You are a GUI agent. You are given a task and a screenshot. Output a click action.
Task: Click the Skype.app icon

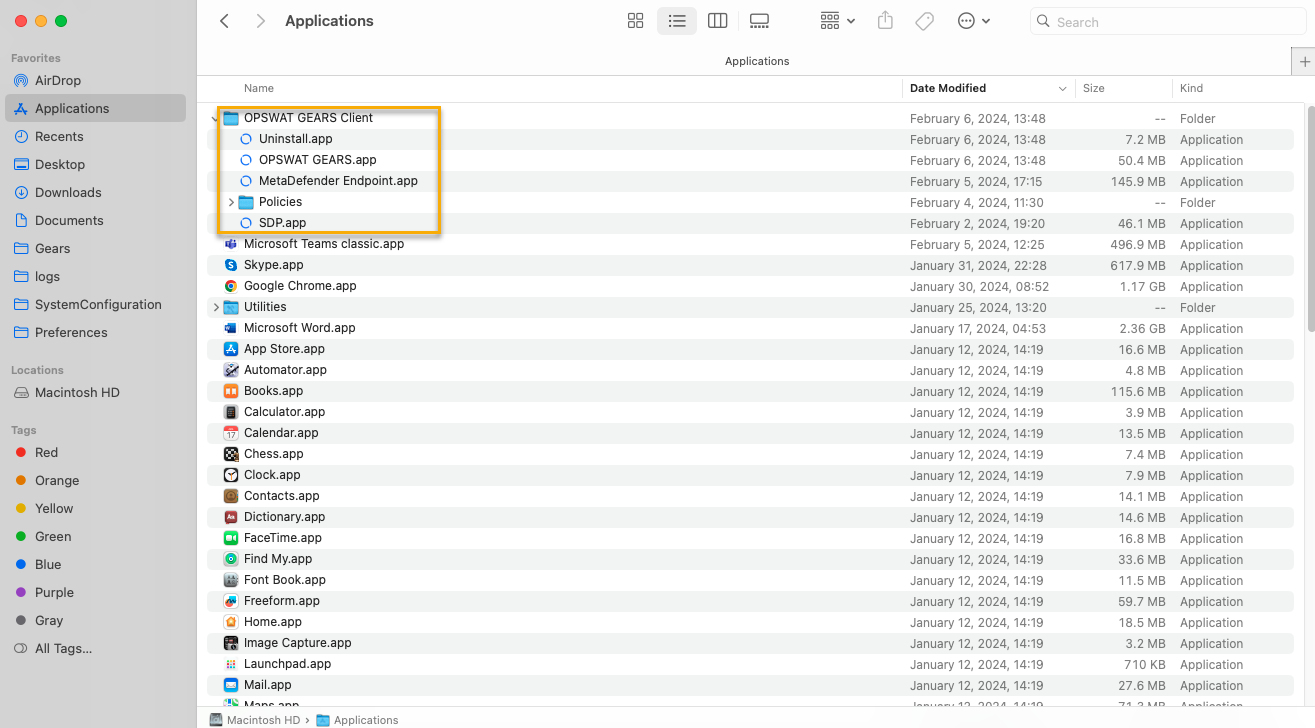point(231,265)
